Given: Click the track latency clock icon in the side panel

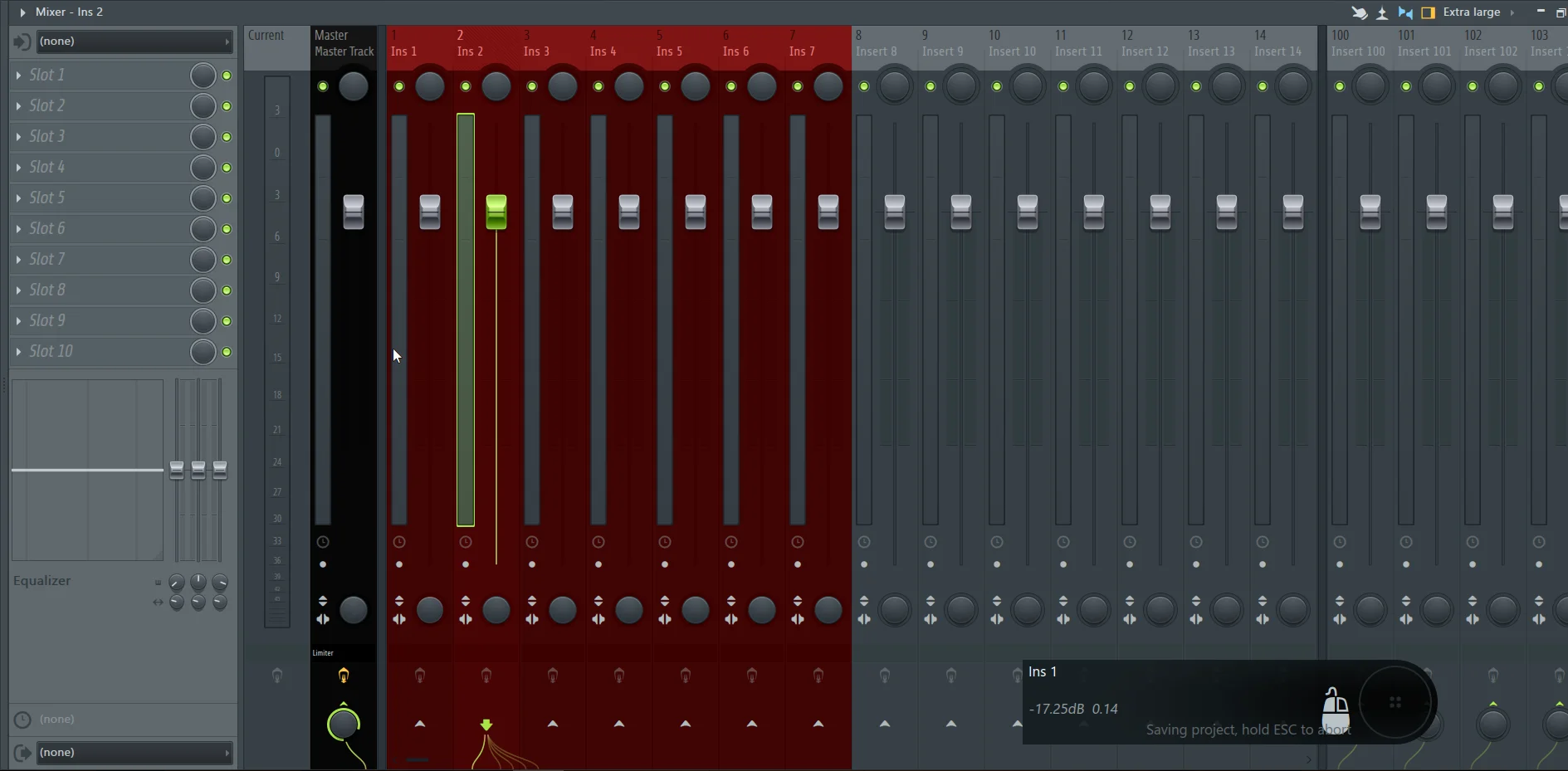Looking at the screenshot, I should pos(22,720).
